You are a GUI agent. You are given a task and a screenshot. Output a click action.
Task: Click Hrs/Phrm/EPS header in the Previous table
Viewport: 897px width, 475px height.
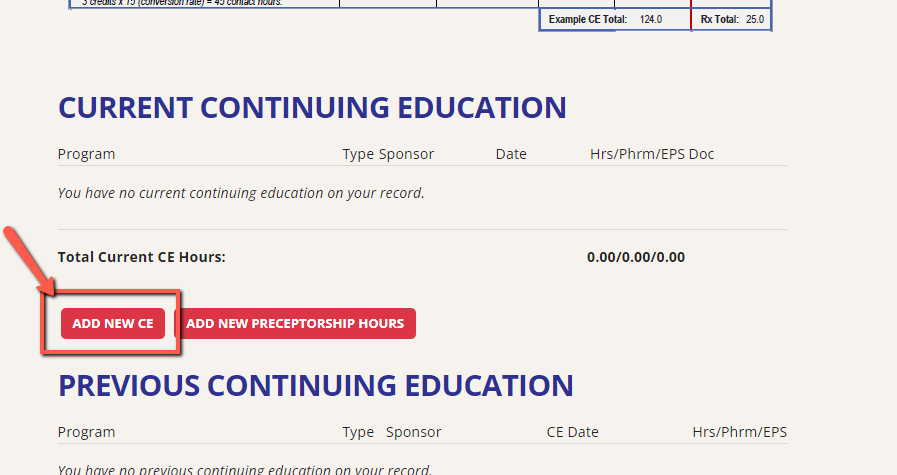coord(739,432)
